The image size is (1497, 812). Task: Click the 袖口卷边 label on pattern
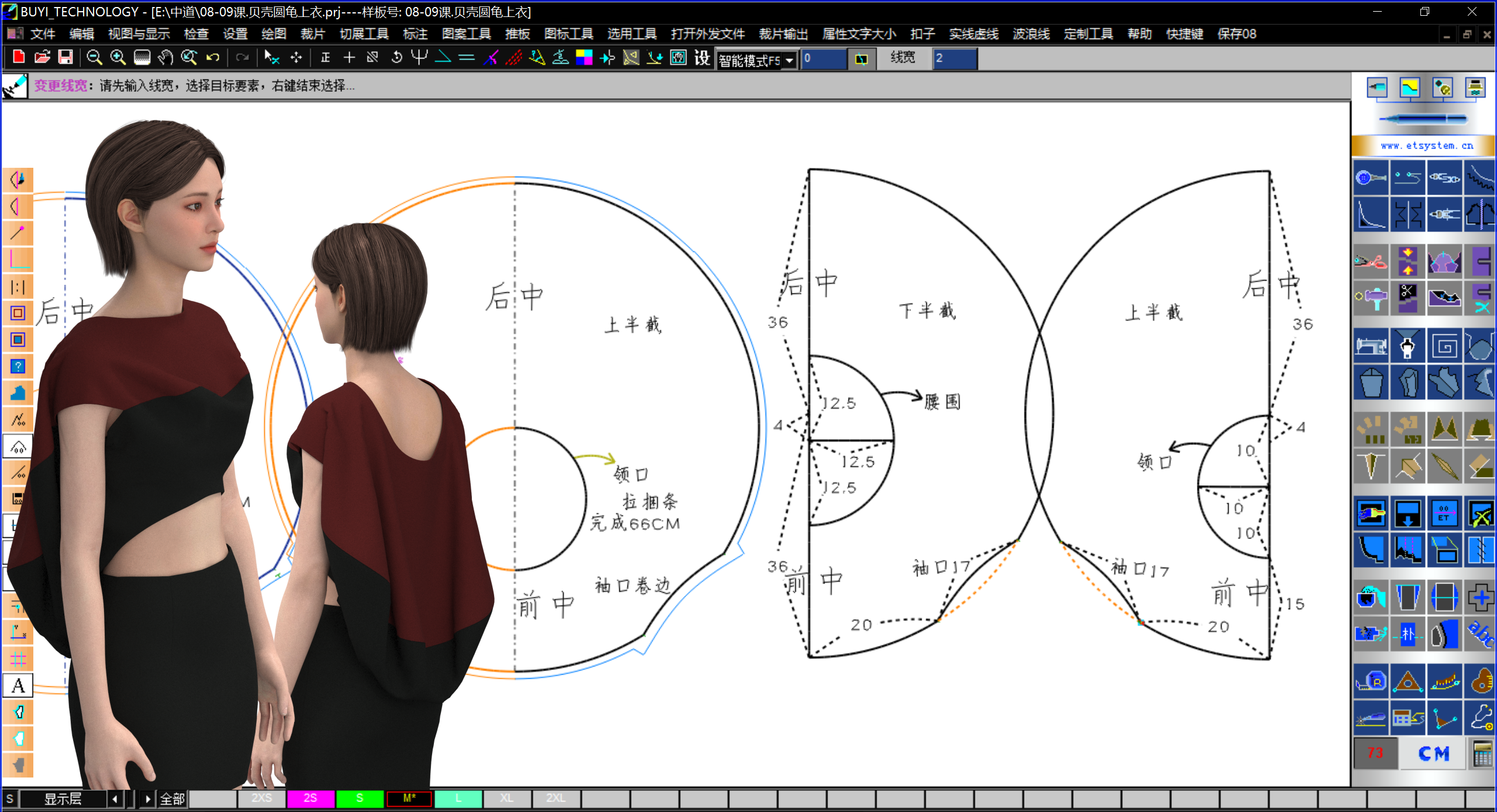click(x=633, y=585)
